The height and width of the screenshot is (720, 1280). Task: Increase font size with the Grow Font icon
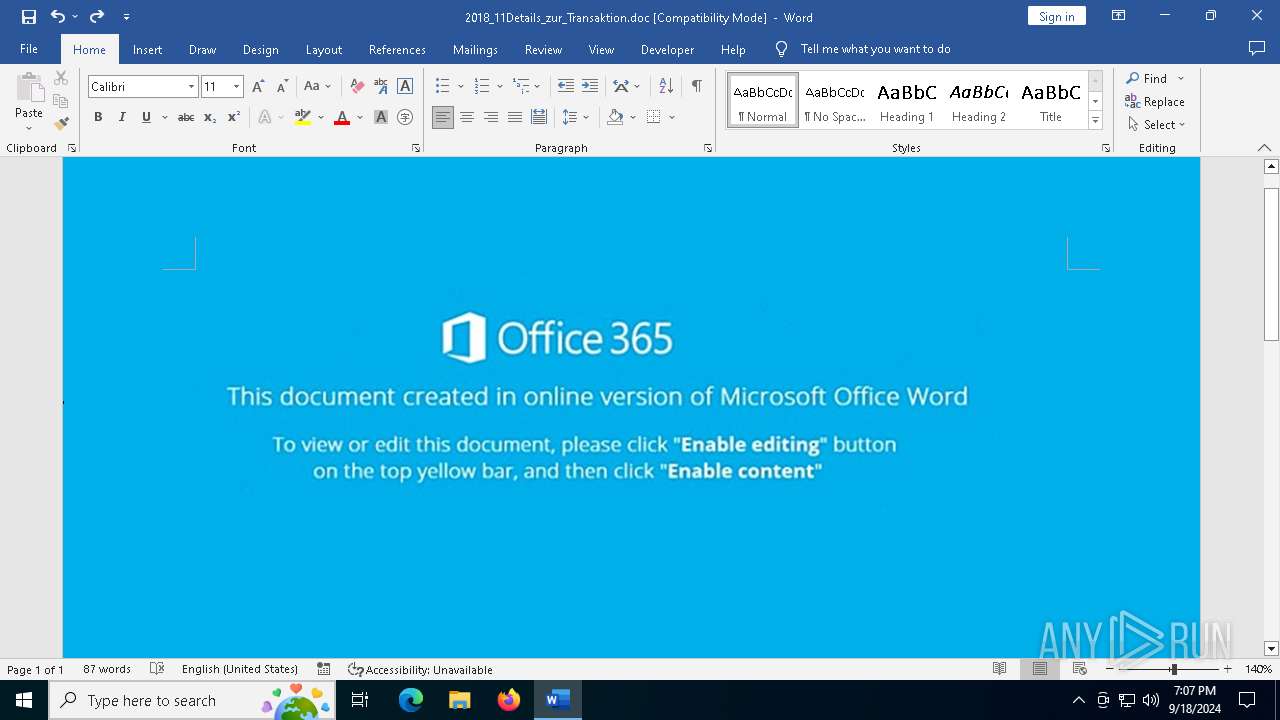pos(258,87)
